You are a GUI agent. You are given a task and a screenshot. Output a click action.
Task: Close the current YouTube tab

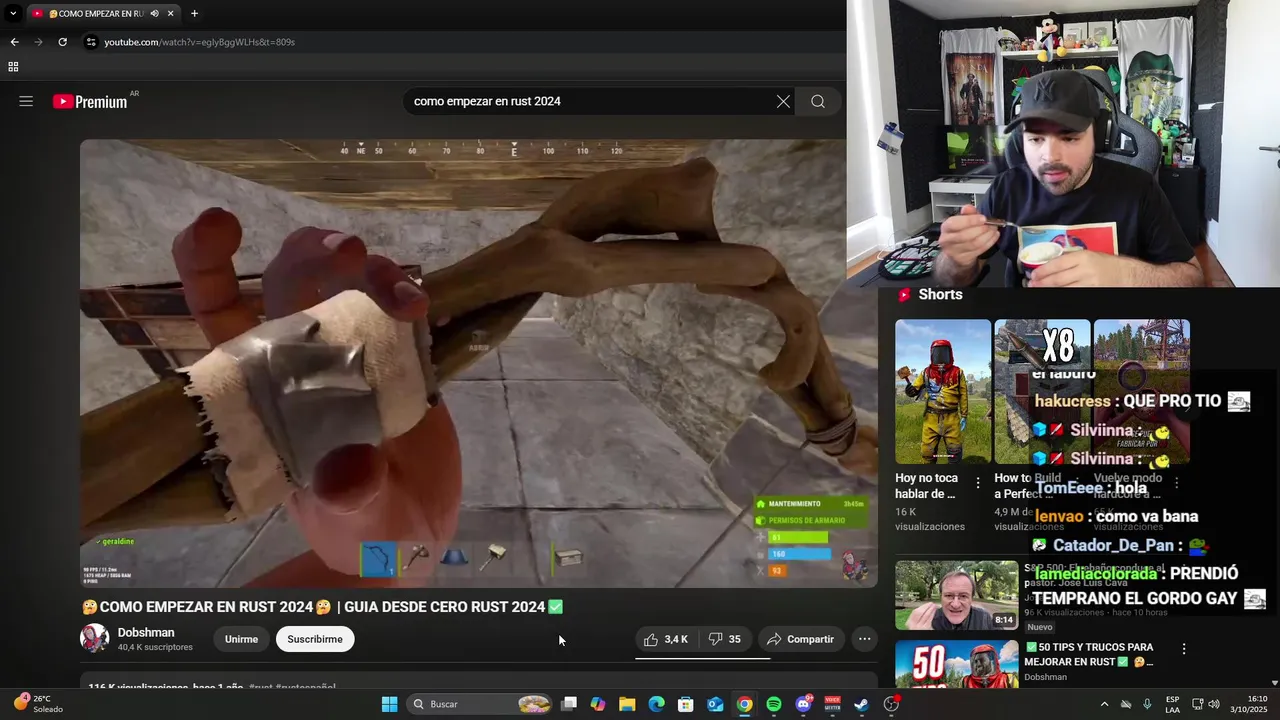click(x=171, y=14)
